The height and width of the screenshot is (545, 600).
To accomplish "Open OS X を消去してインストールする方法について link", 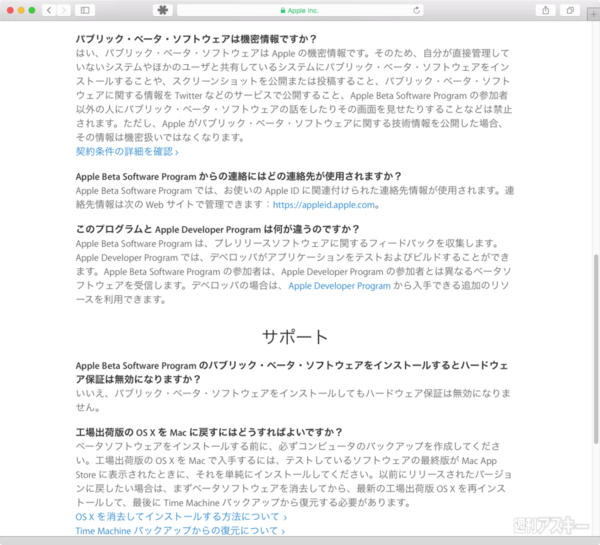I will [x=181, y=517].
